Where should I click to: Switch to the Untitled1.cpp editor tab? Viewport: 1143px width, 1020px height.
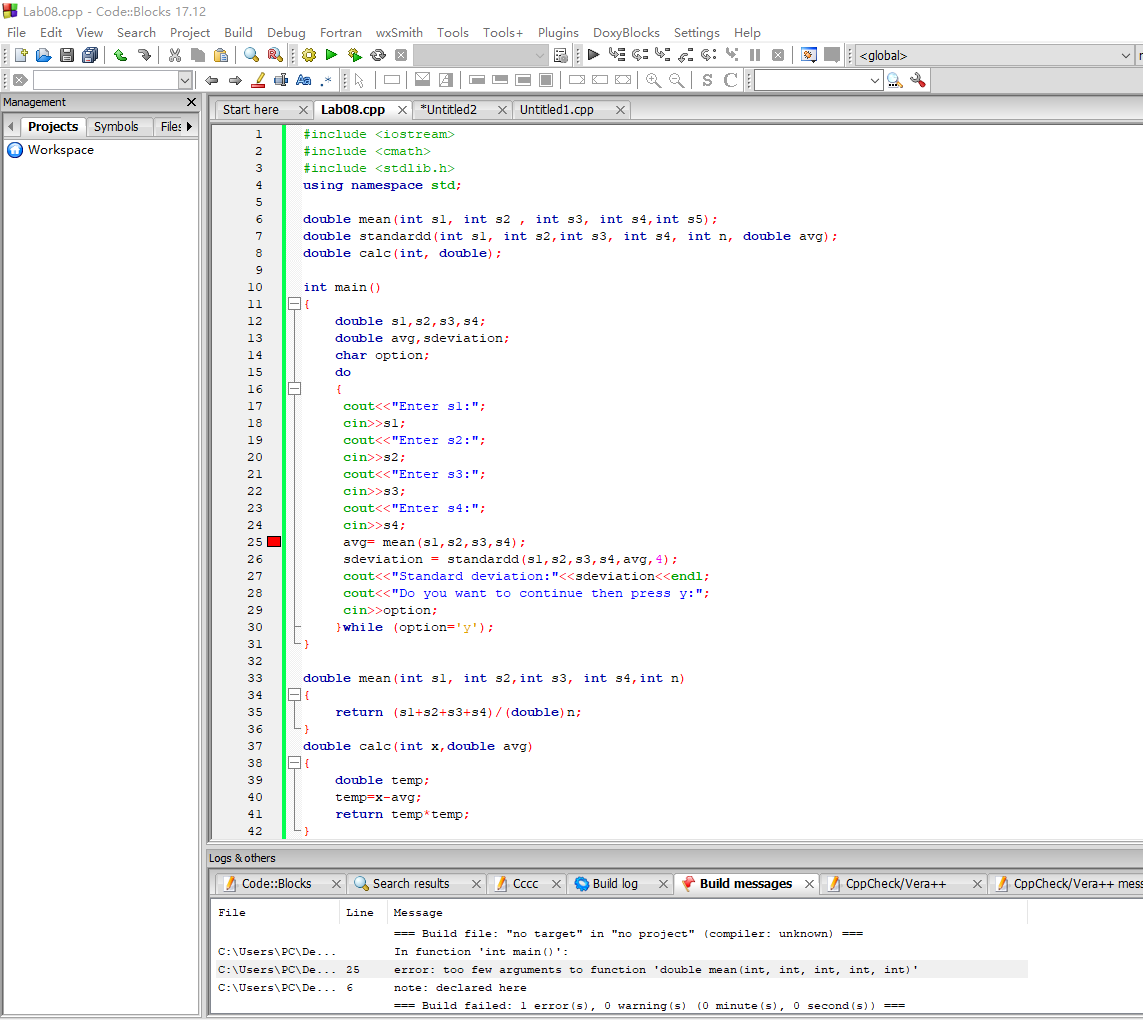point(557,110)
